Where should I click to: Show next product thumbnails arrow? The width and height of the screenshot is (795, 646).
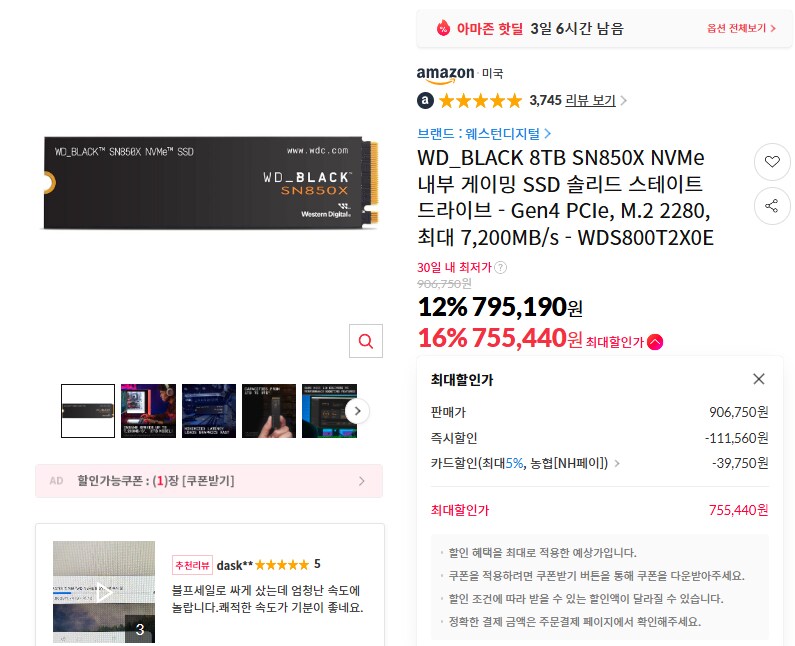[x=357, y=411]
